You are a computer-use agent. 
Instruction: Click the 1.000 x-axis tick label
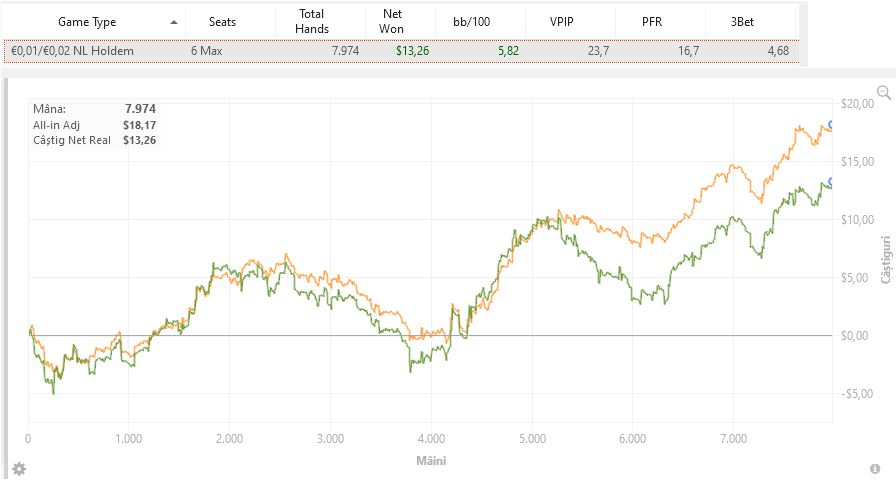tap(129, 439)
